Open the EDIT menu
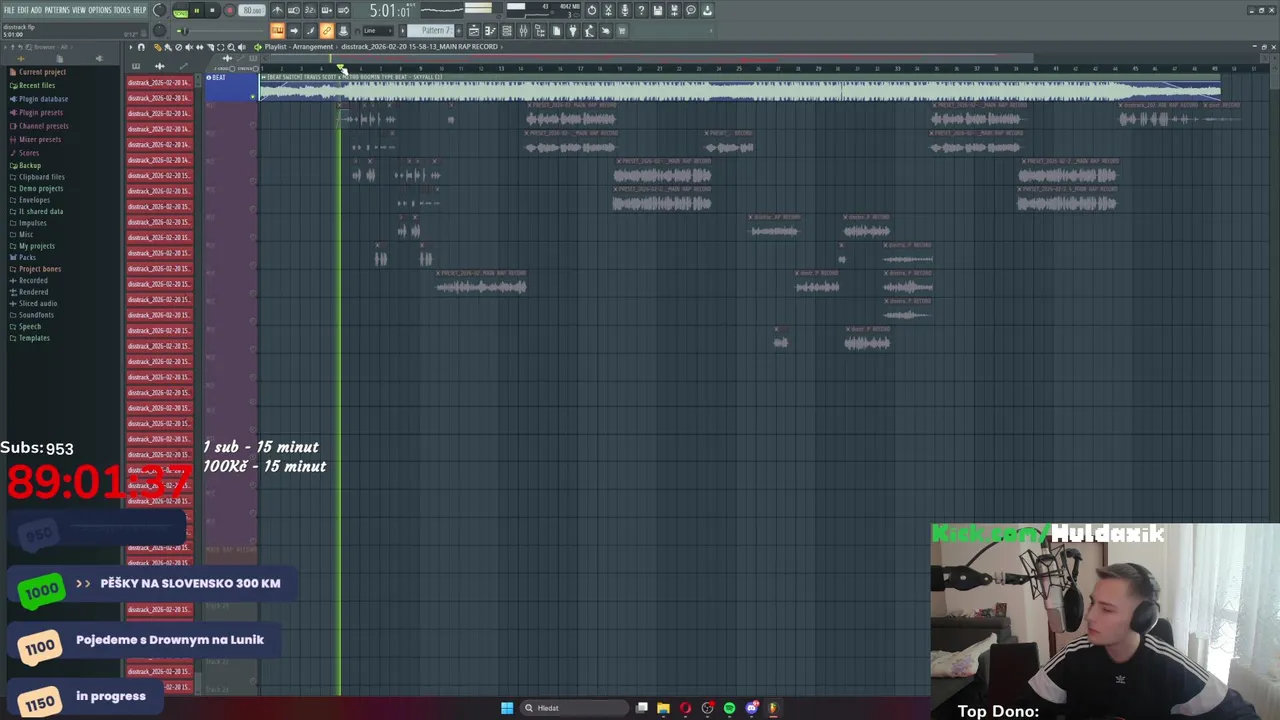 tap(22, 10)
